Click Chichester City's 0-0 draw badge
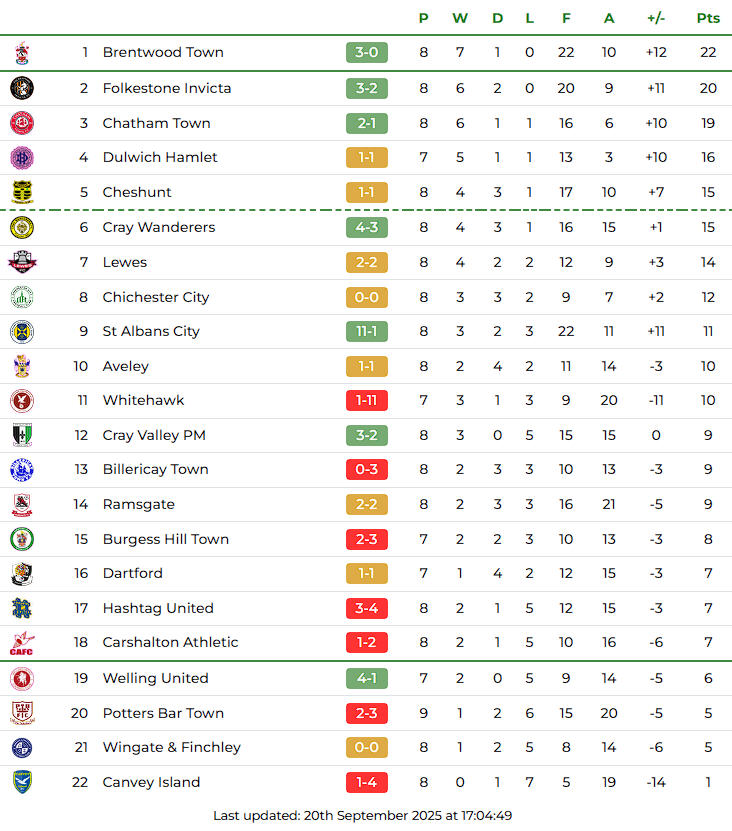Screen dimensions: 732x831 click(x=366, y=297)
